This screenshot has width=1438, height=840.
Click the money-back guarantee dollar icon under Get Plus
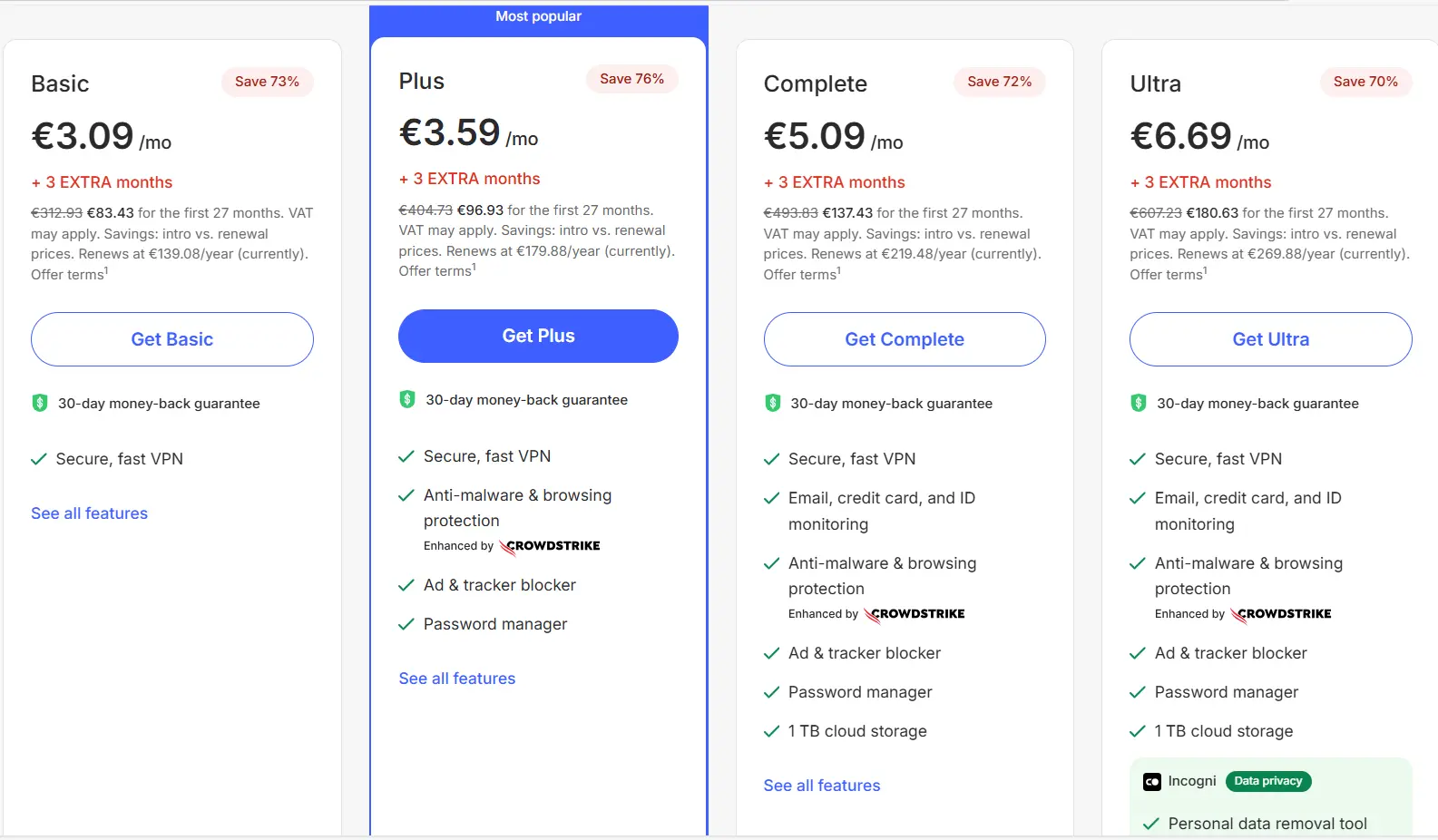coord(406,399)
